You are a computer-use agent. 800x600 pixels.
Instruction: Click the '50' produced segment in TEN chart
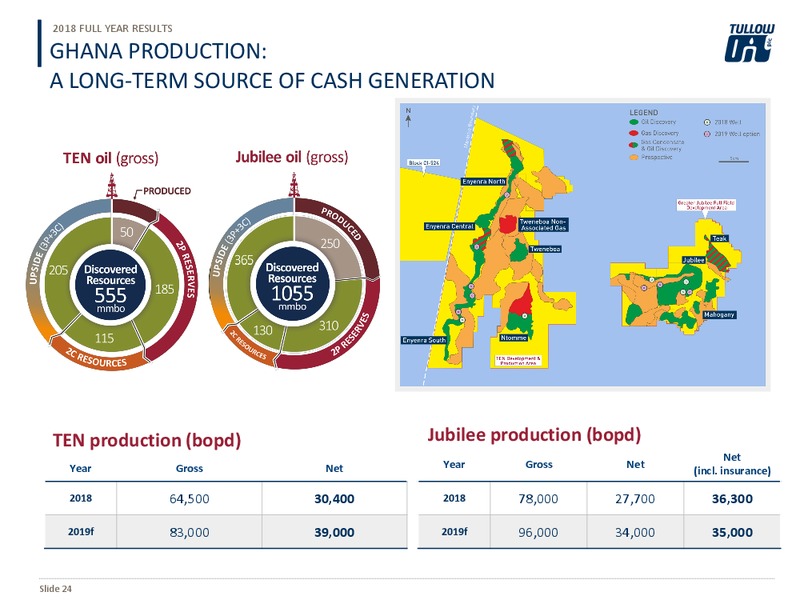pyautogui.click(x=127, y=232)
